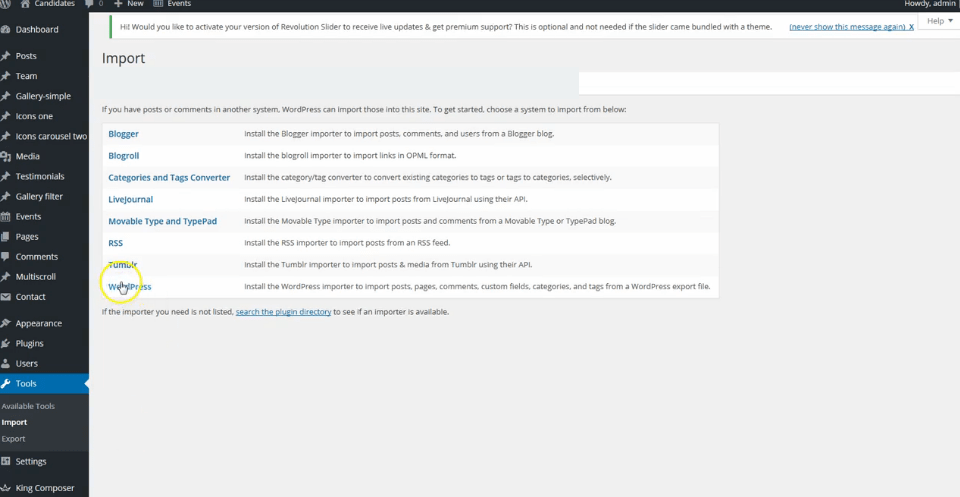Click the Users icon in sidebar
Image resolution: width=960 pixels, height=497 pixels.
tap(6, 364)
